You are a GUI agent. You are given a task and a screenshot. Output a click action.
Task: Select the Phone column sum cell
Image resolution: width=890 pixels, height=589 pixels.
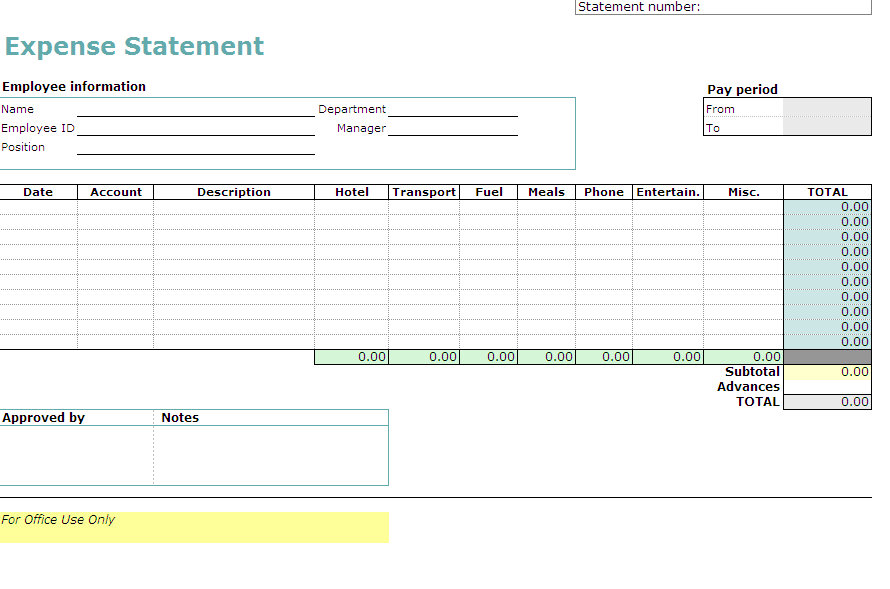pyautogui.click(x=604, y=357)
